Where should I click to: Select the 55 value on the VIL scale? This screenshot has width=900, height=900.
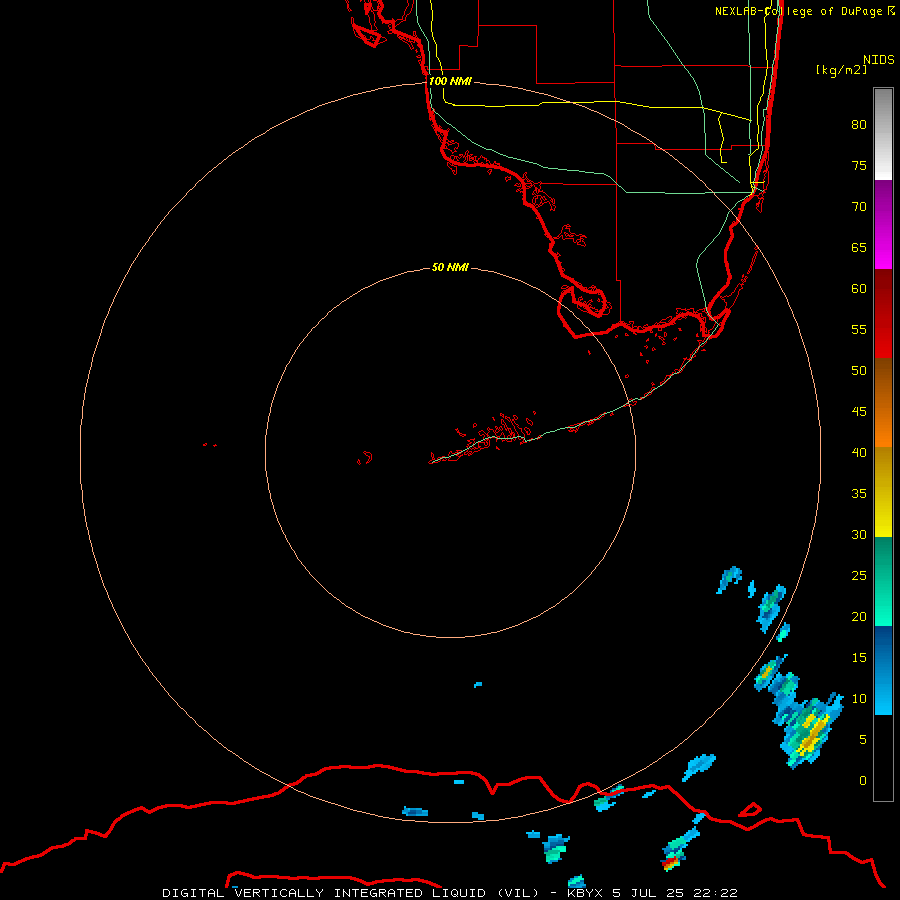pos(859,329)
